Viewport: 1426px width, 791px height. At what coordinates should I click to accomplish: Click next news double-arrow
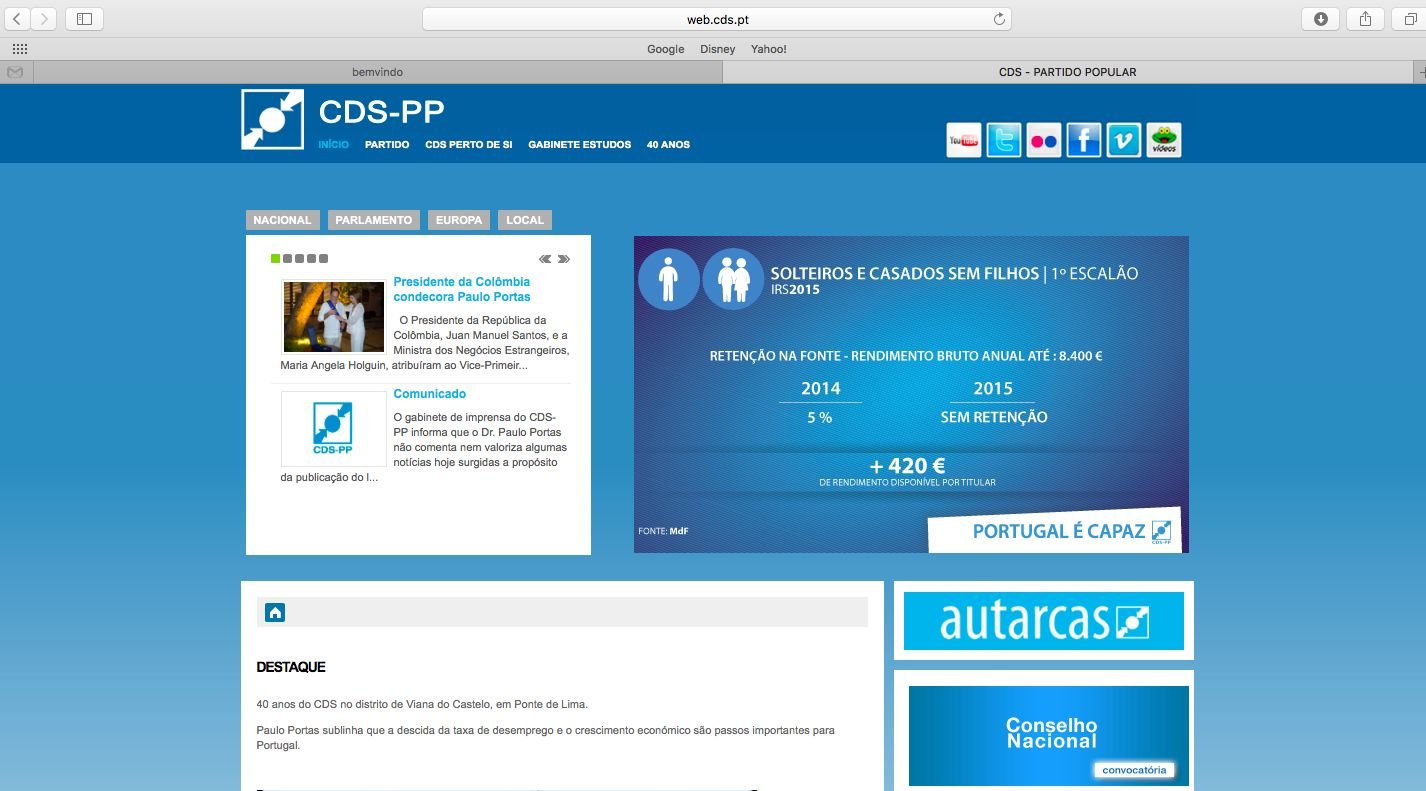(564, 259)
